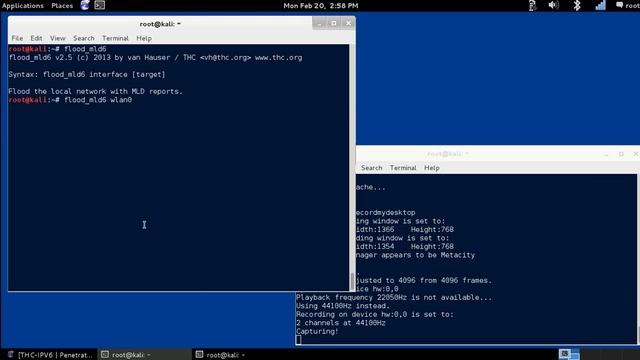Click 'Recording on device hw:0,0' line

(375, 314)
